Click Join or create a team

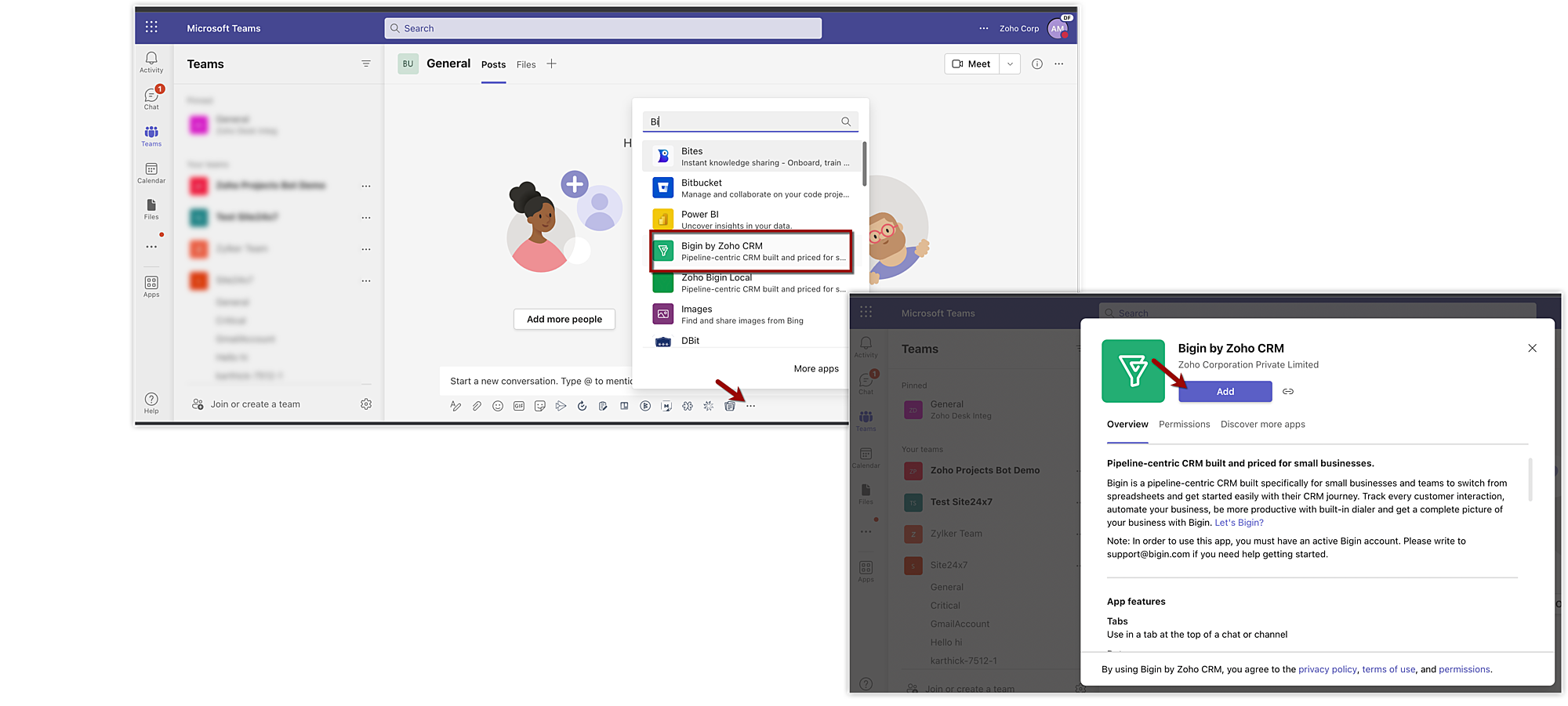click(256, 404)
